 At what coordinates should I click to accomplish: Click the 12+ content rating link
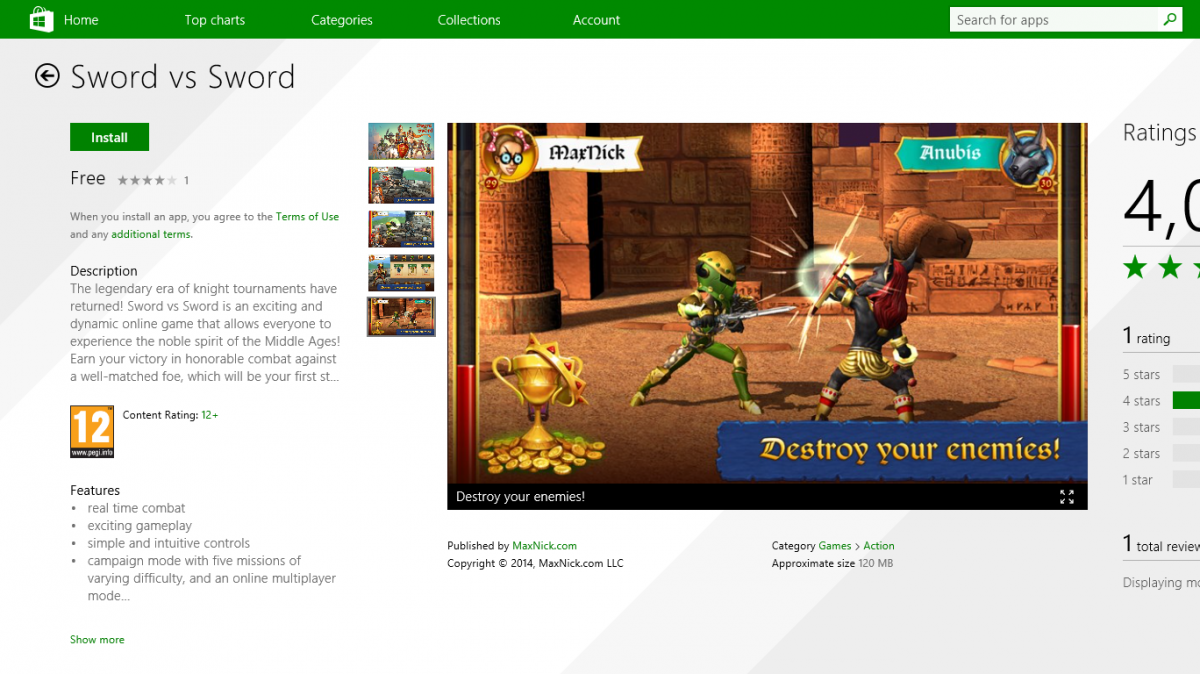(x=210, y=414)
